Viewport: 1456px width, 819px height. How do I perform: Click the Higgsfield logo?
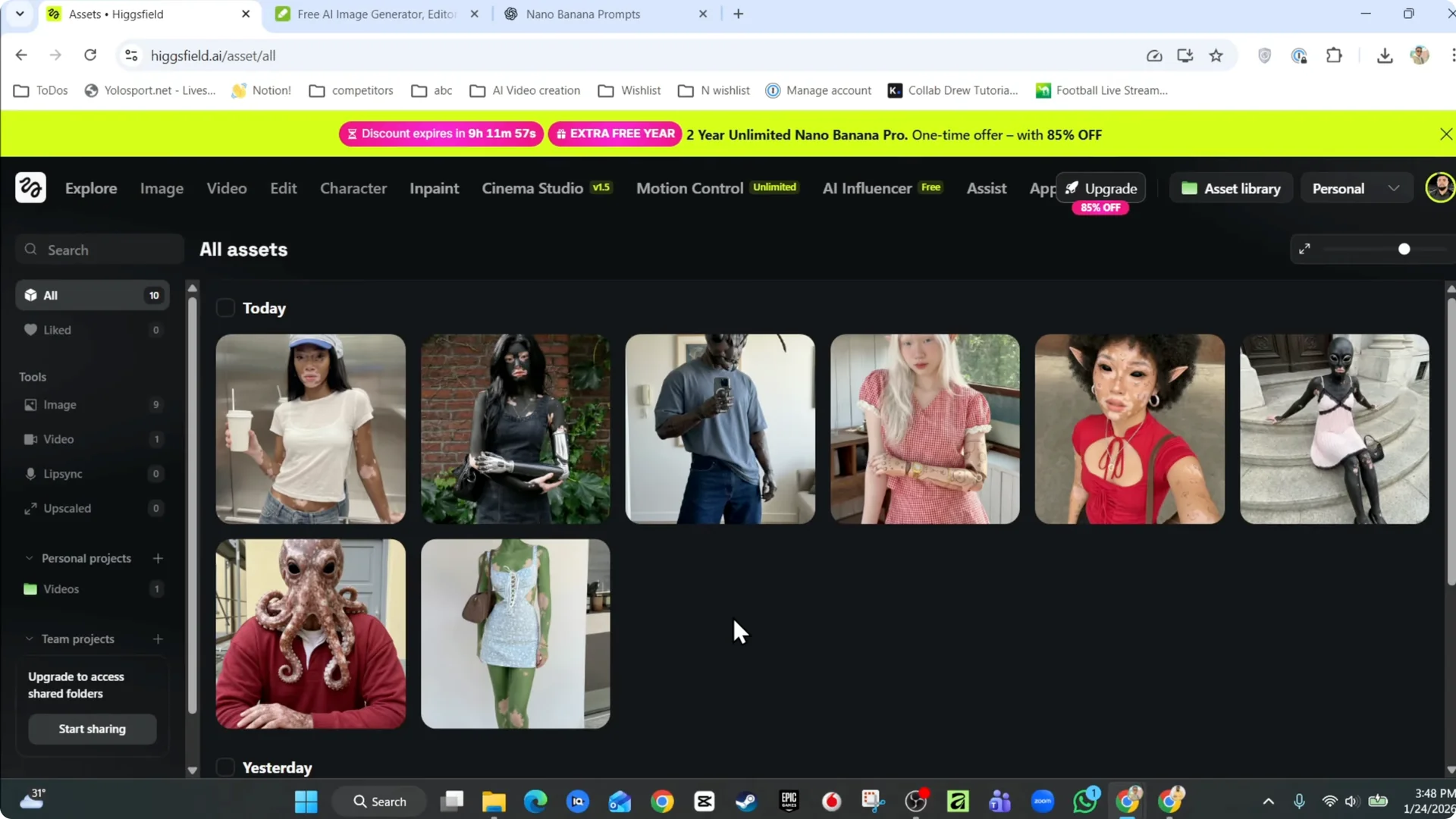[x=31, y=187]
